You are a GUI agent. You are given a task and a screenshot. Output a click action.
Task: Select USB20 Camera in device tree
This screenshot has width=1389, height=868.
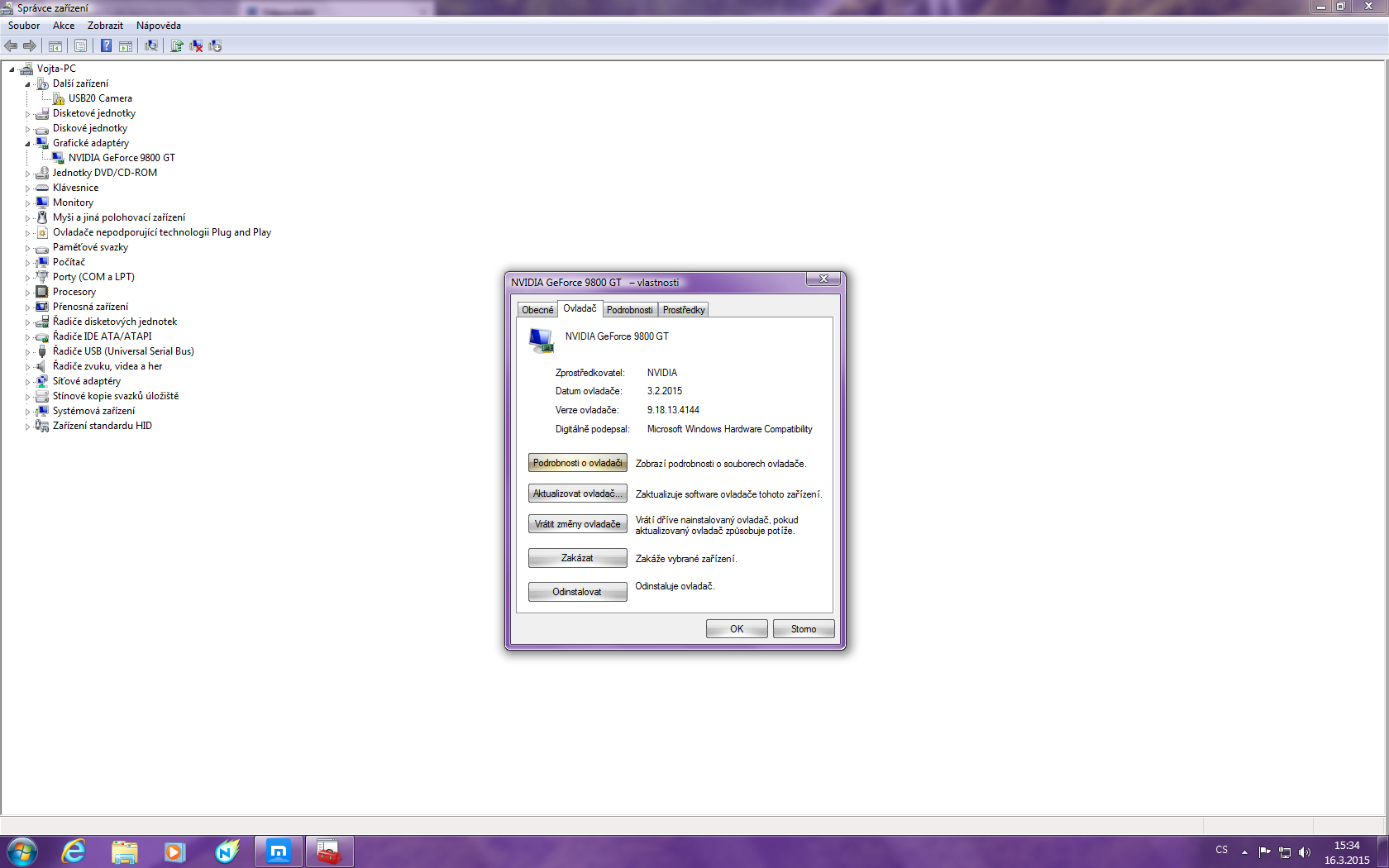click(x=100, y=98)
